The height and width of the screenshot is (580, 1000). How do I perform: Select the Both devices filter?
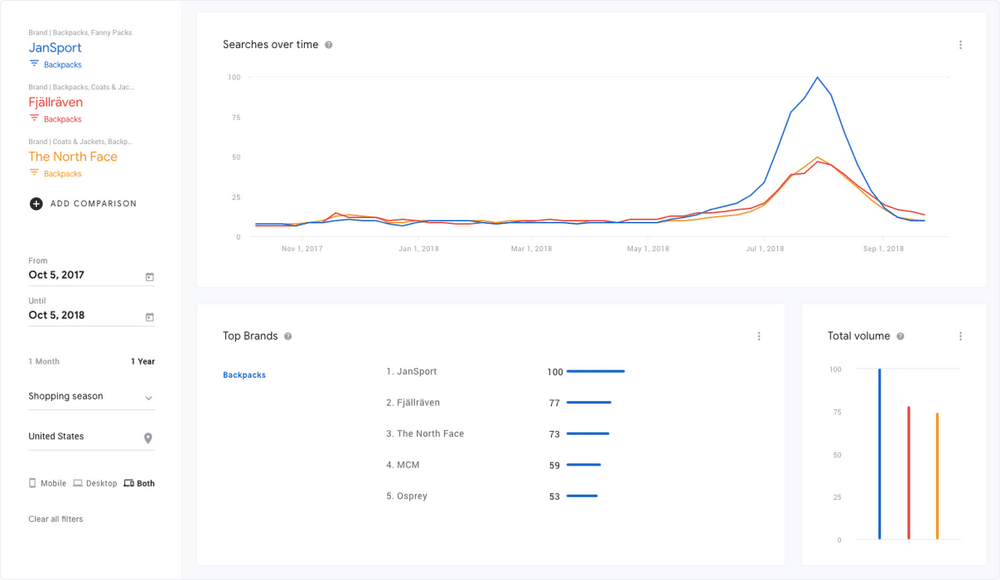tap(139, 483)
